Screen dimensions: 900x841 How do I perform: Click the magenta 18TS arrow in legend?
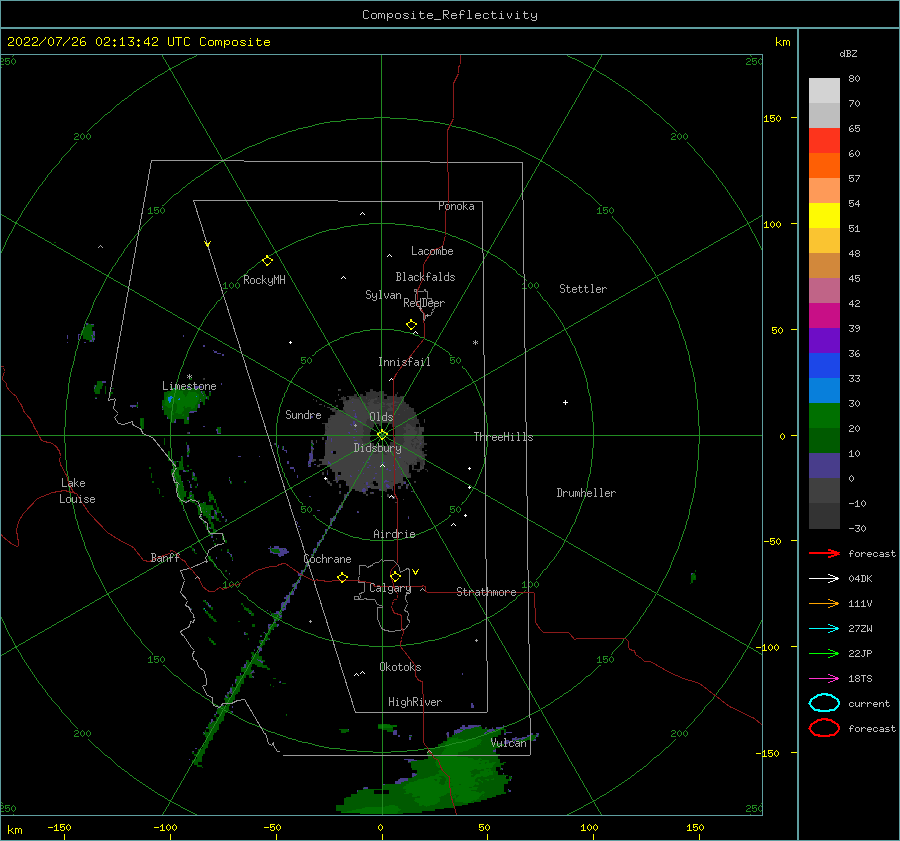(x=824, y=679)
